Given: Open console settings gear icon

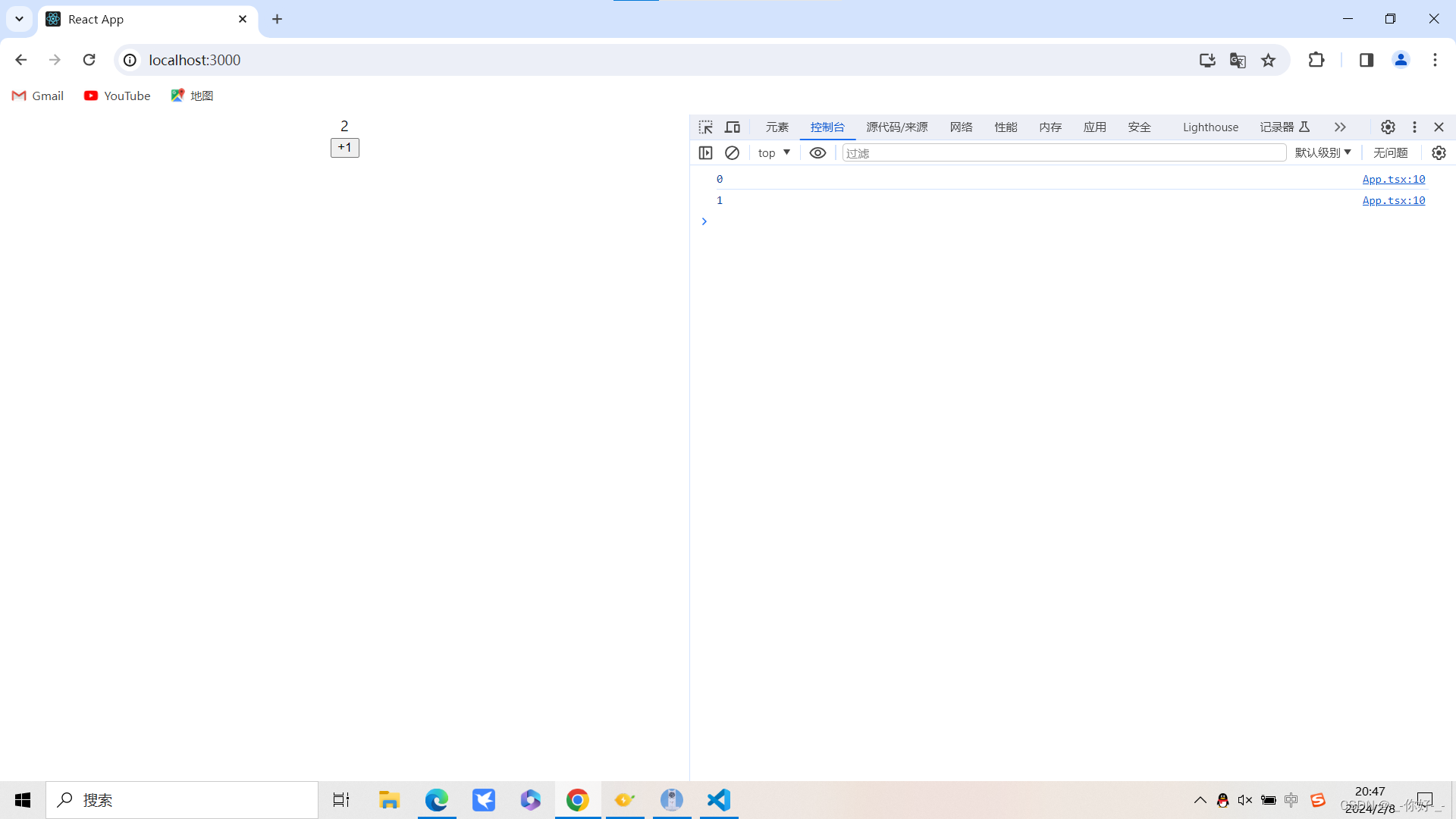Looking at the screenshot, I should [x=1439, y=152].
